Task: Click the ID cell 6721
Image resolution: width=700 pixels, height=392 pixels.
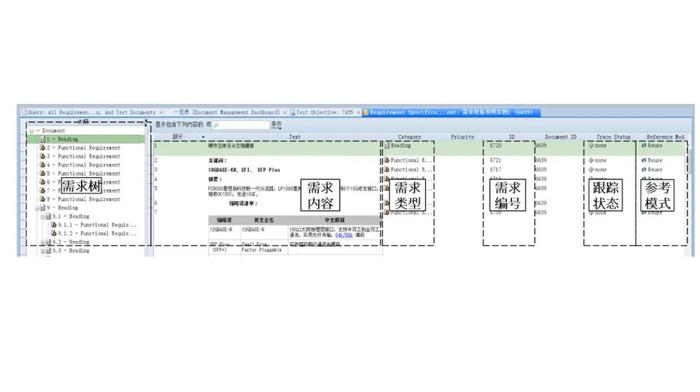Action: [x=495, y=160]
